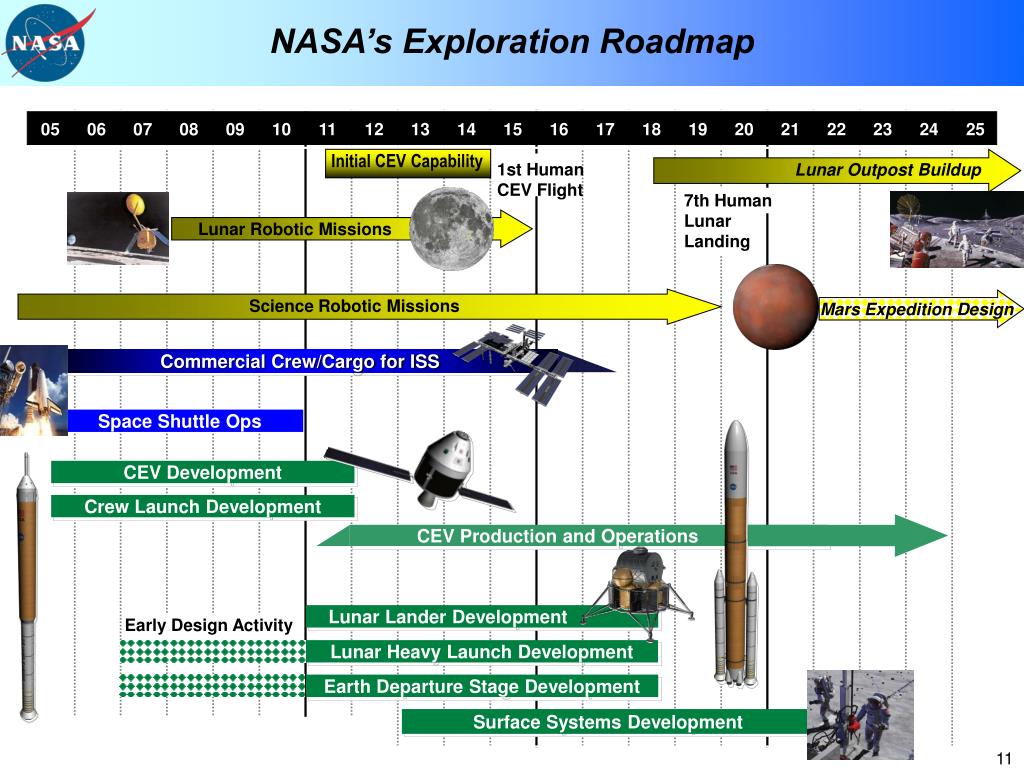Click the Lunar Lander Development bar

point(483,616)
